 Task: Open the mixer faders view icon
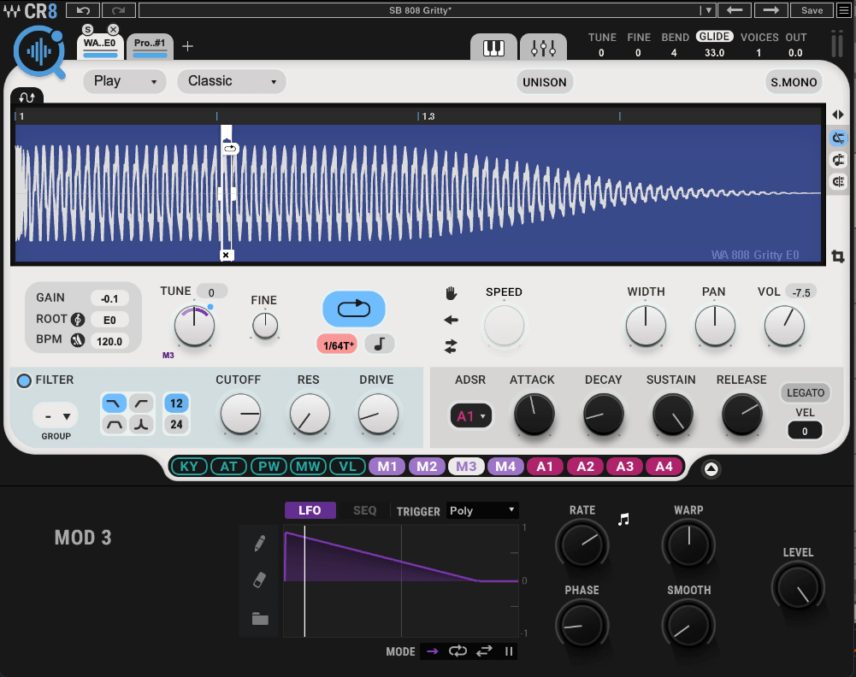(x=543, y=48)
